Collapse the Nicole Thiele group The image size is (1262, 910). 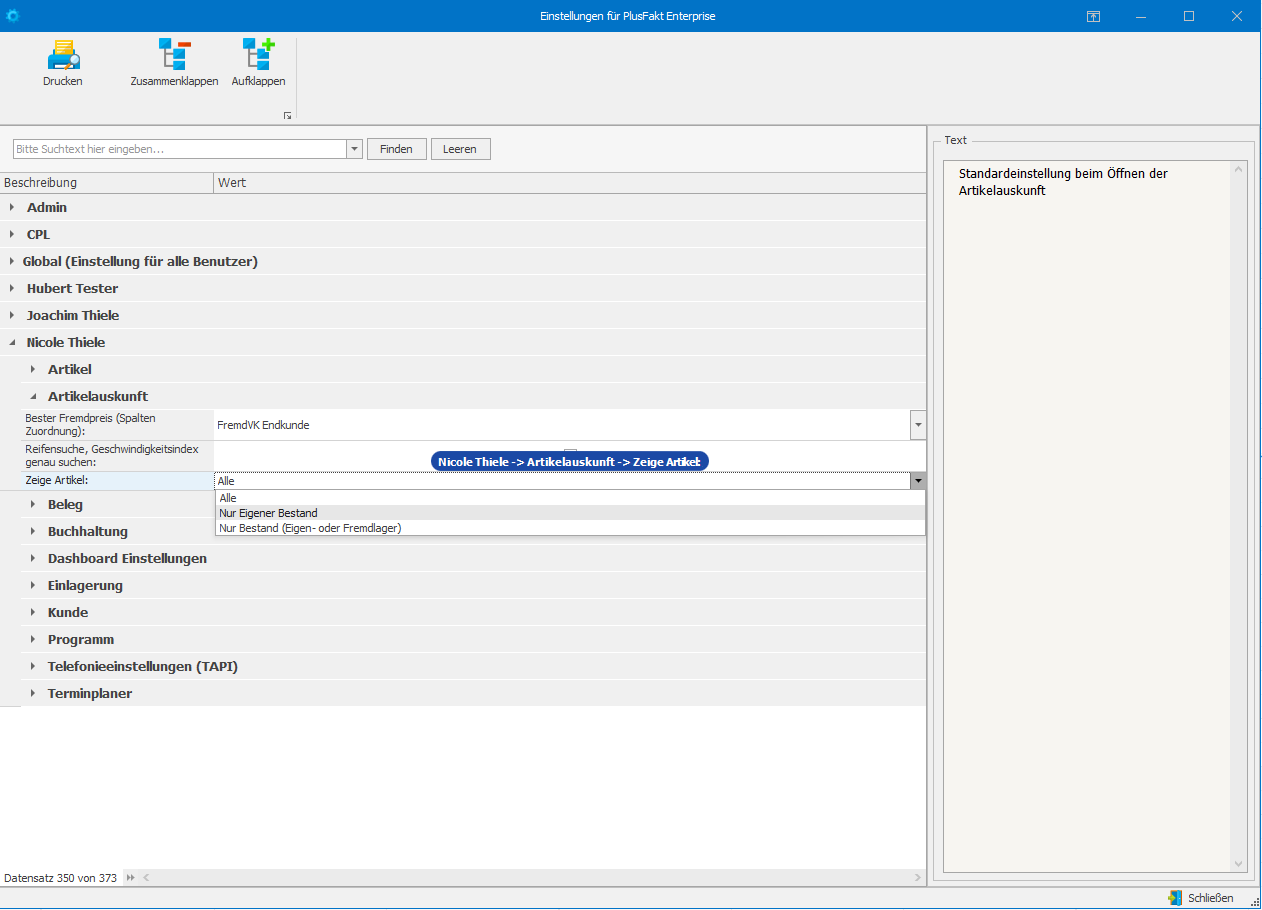[x=12, y=343]
